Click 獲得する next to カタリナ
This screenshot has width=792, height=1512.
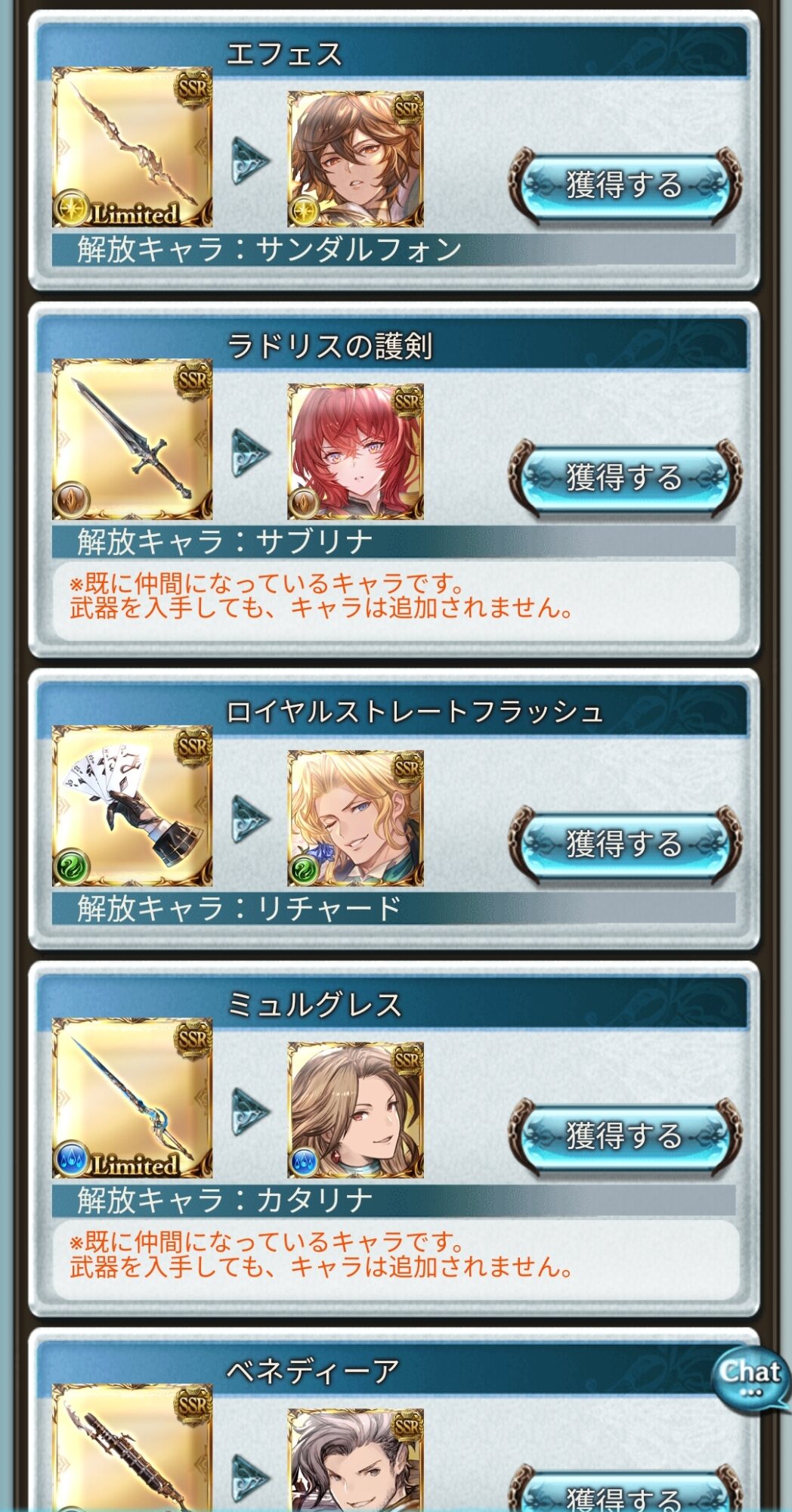coord(625,1136)
